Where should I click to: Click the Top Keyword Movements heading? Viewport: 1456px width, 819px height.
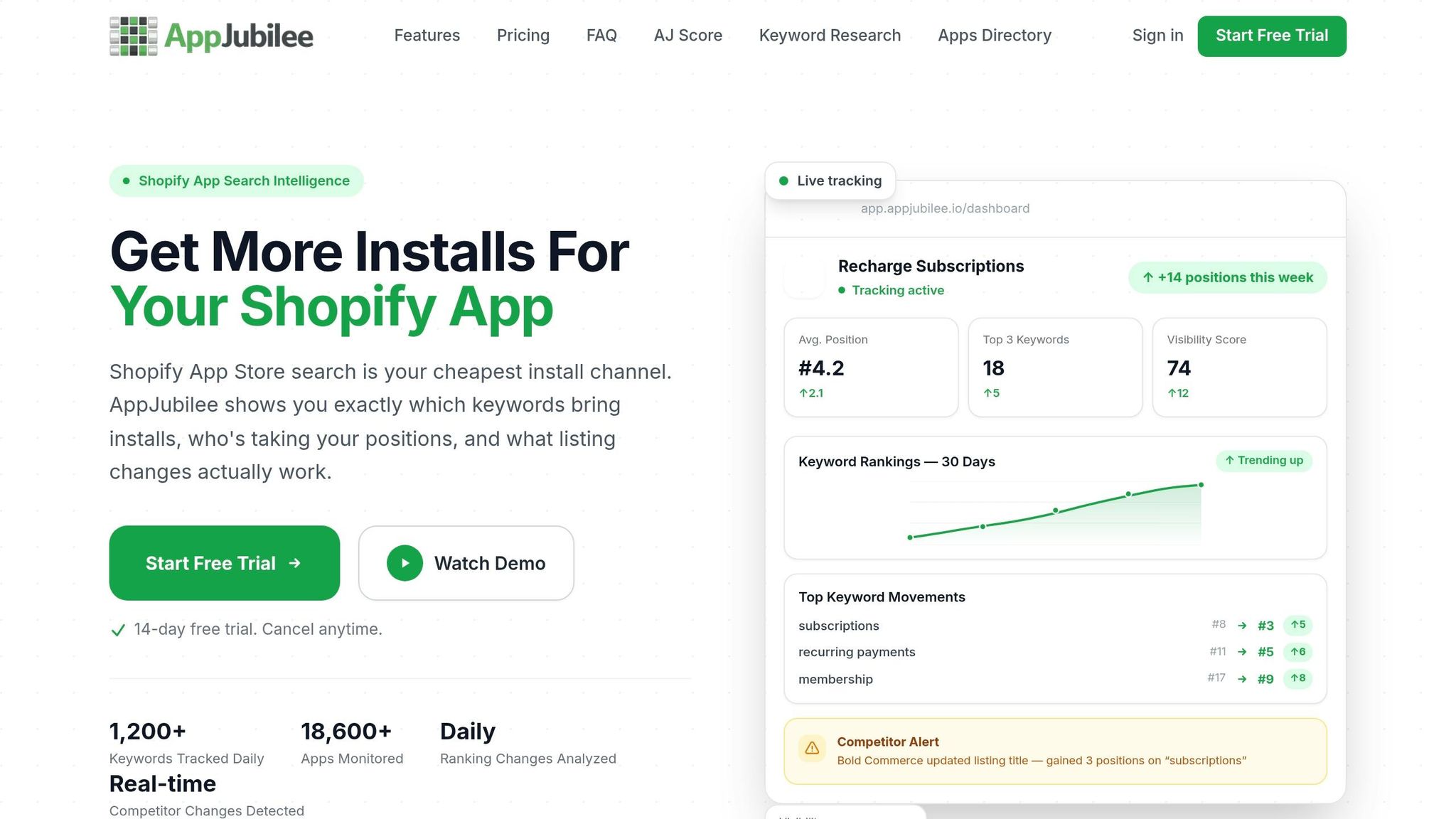[882, 597]
